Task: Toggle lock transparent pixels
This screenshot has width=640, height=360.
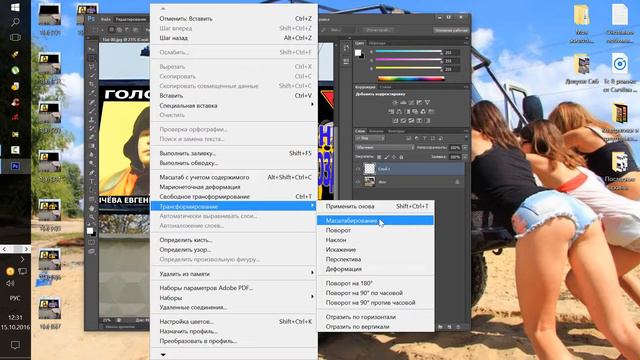Action: (379, 157)
